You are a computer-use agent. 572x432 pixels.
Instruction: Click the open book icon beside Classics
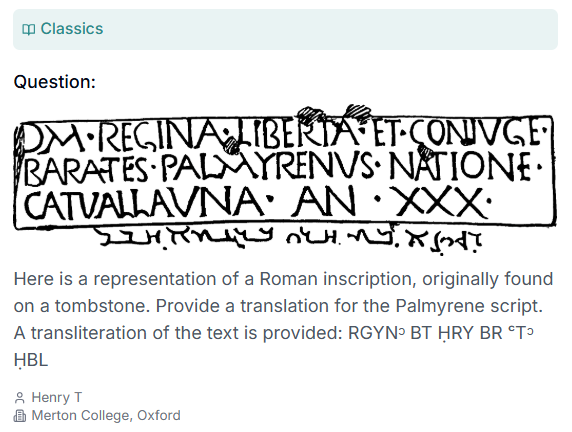coord(28,29)
